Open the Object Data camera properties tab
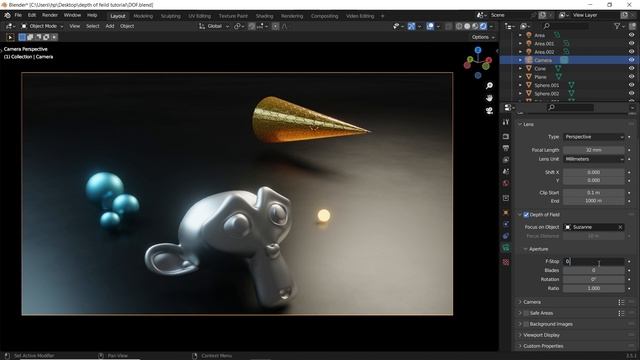Viewport: 640px width, 360px height. coord(506,247)
